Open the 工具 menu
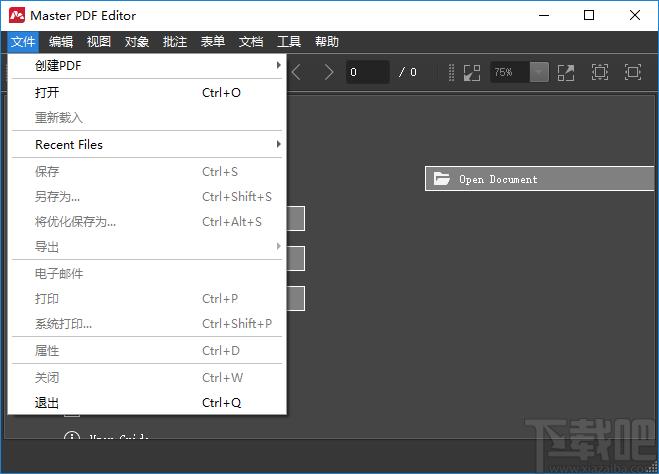659x474 pixels. coord(289,42)
